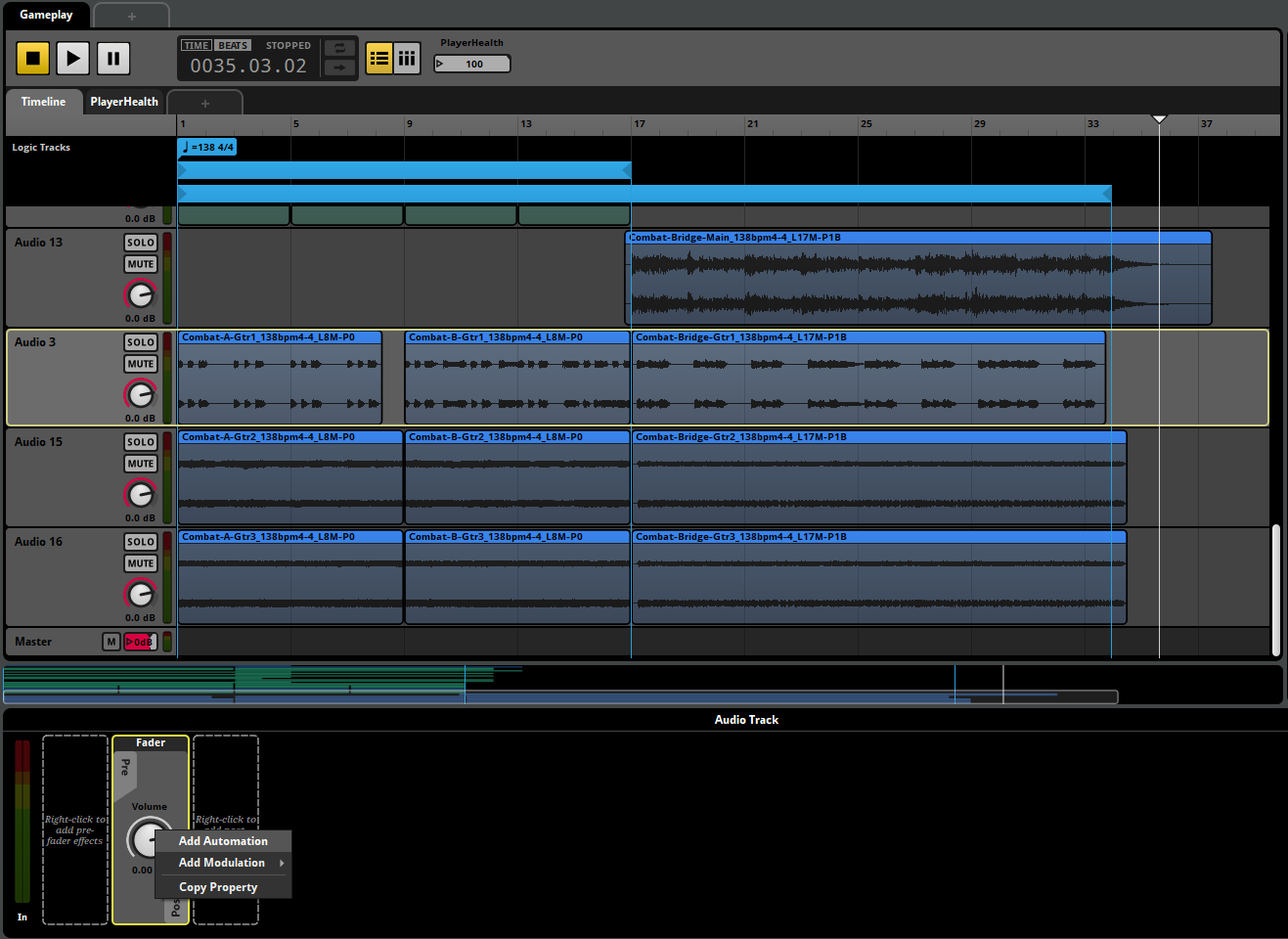
Task: Switch time display to TIME mode
Action: (x=197, y=45)
